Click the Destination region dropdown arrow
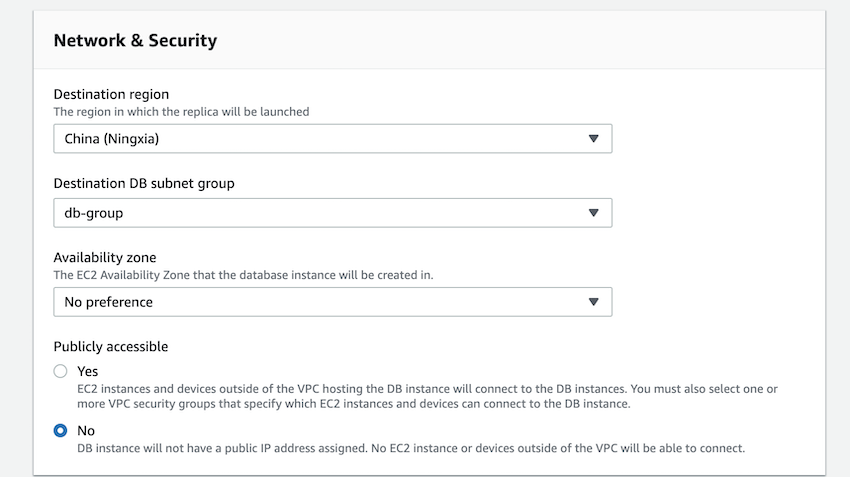The image size is (850, 477). pyautogui.click(x=593, y=139)
